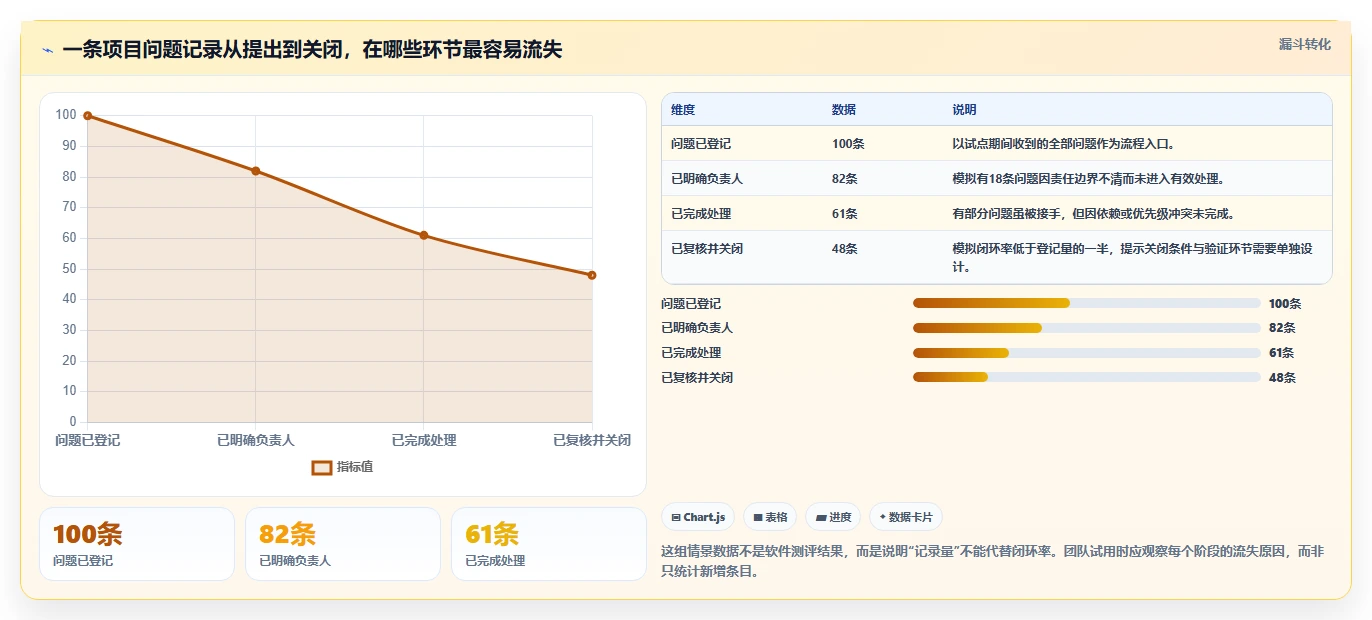
Task: Click the icon in 数据卡片 tag
Action: coord(882,518)
